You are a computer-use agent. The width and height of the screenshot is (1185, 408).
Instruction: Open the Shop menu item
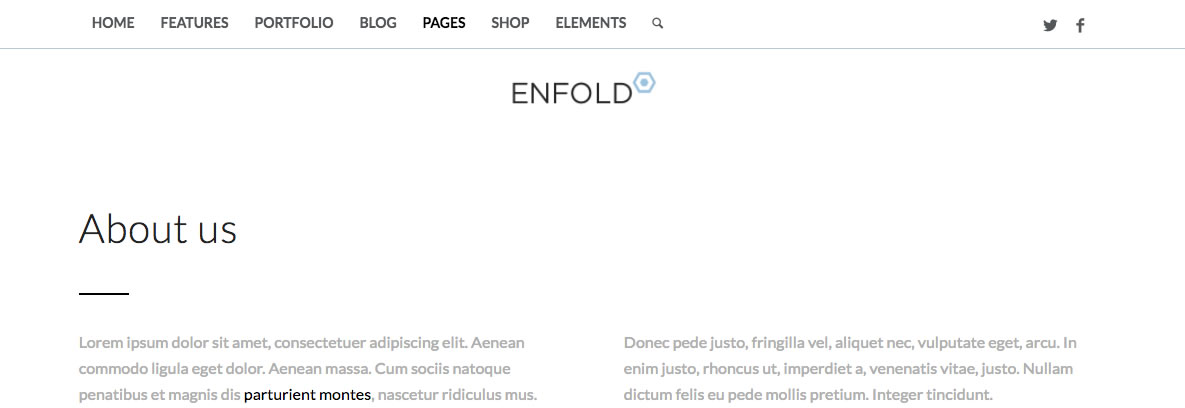(510, 23)
